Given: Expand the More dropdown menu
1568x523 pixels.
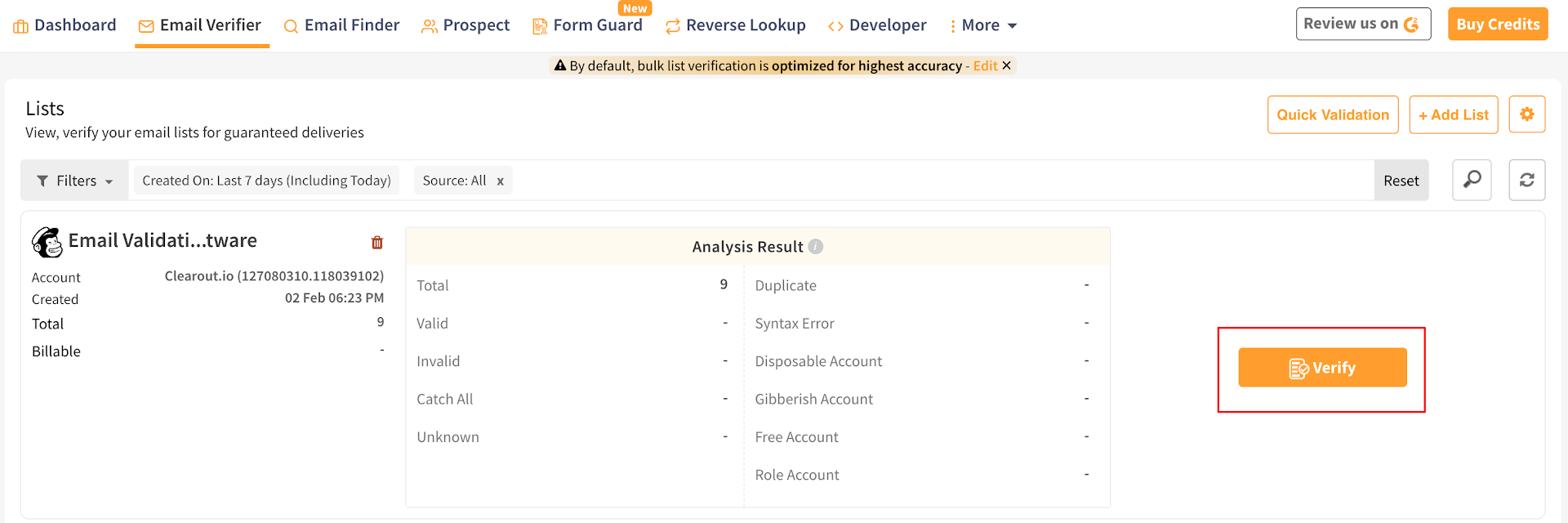Looking at the screenshot, I should [x=984, y=25].
